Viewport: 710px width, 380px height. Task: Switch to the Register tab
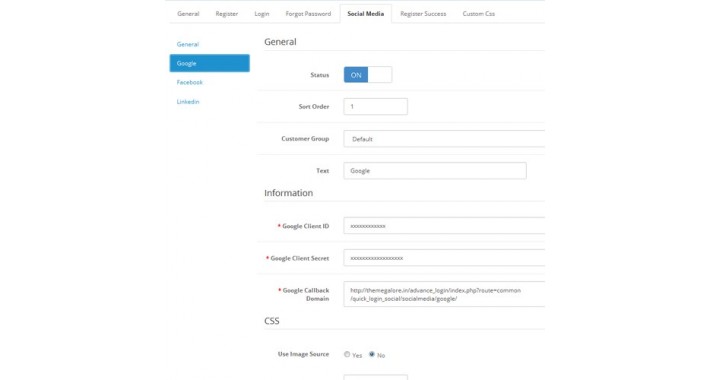(x=226, y=14)
